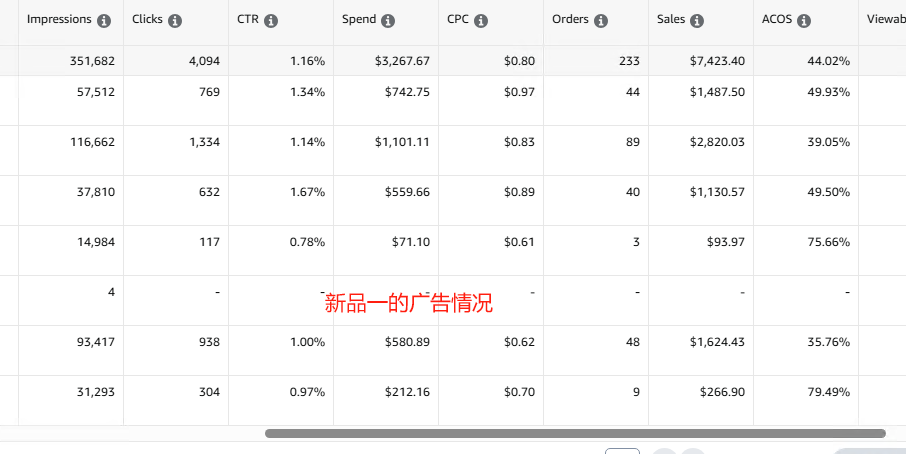906x454 pixels.
Task: Click spend cell $742.75
Action: click(407, 92)
